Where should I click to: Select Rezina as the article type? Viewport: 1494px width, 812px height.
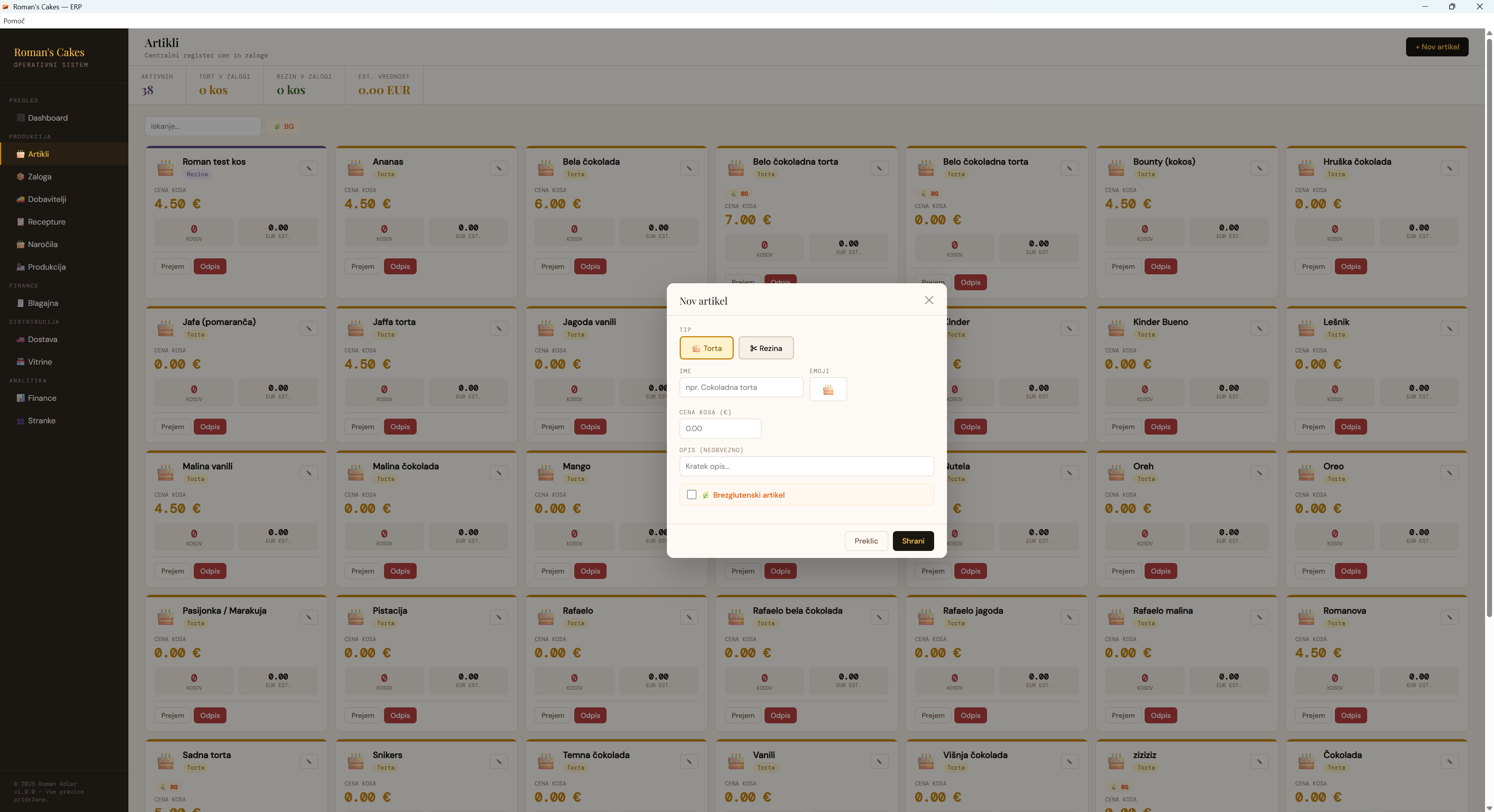(766, 348)
